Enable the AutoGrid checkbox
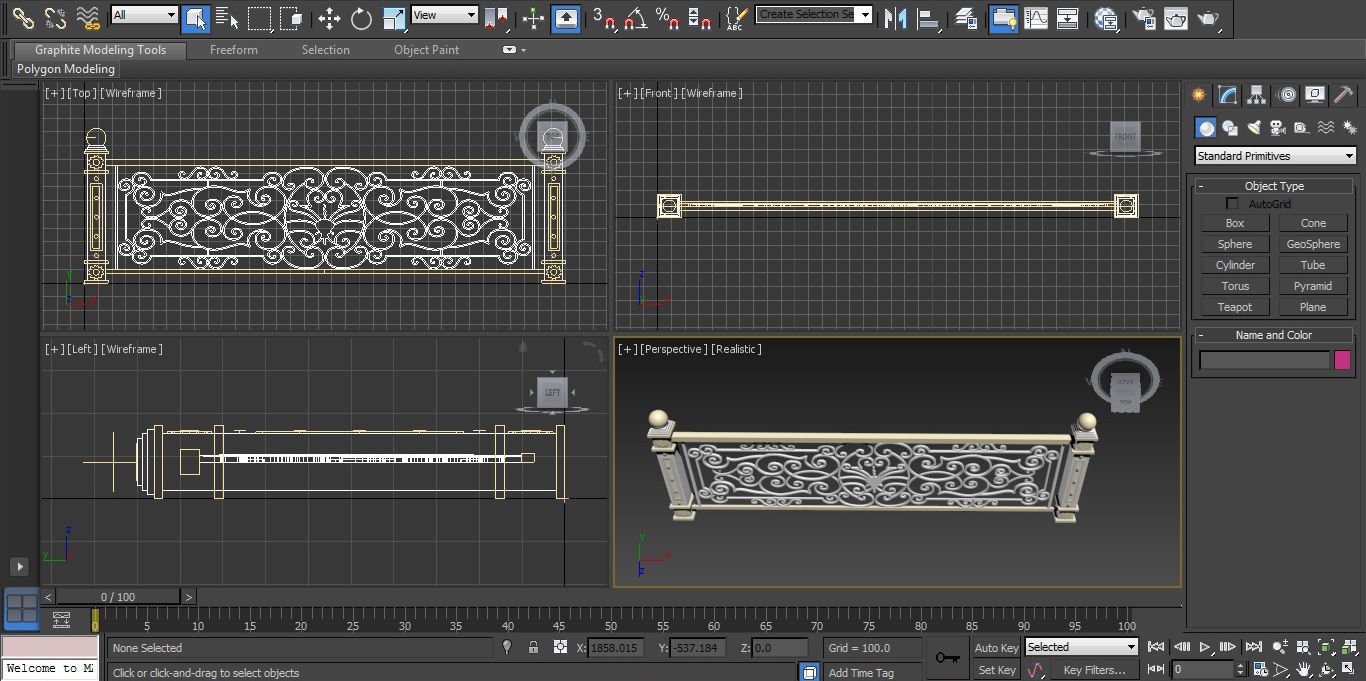The height and width of the screenshot is (681, 1366). click(x=1232, y=204)
